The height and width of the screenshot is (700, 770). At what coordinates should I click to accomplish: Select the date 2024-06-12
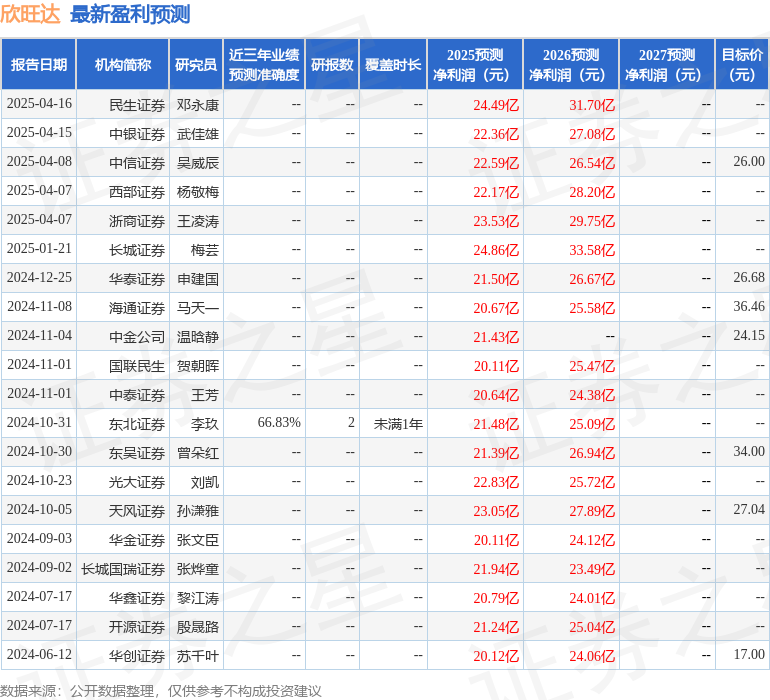[39, 654]
